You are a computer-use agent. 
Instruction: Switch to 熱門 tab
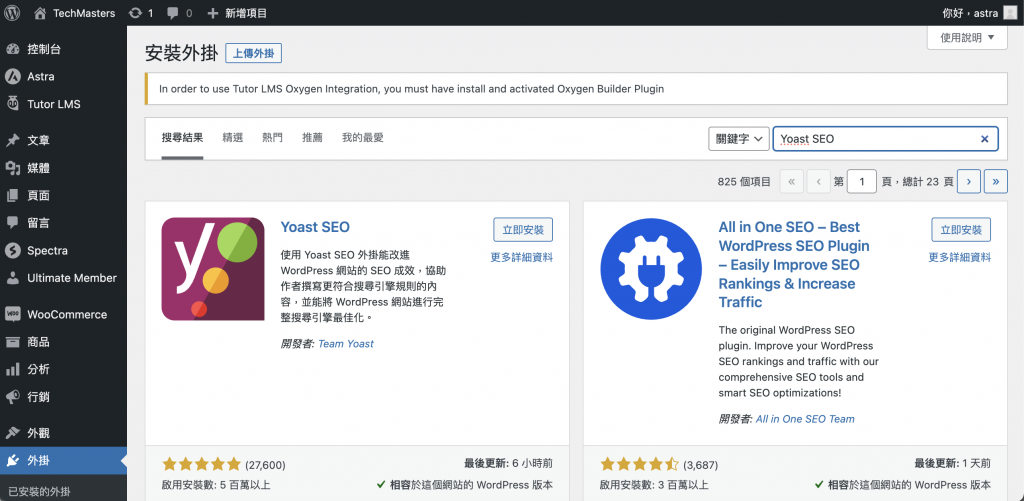tap(272, 138)
